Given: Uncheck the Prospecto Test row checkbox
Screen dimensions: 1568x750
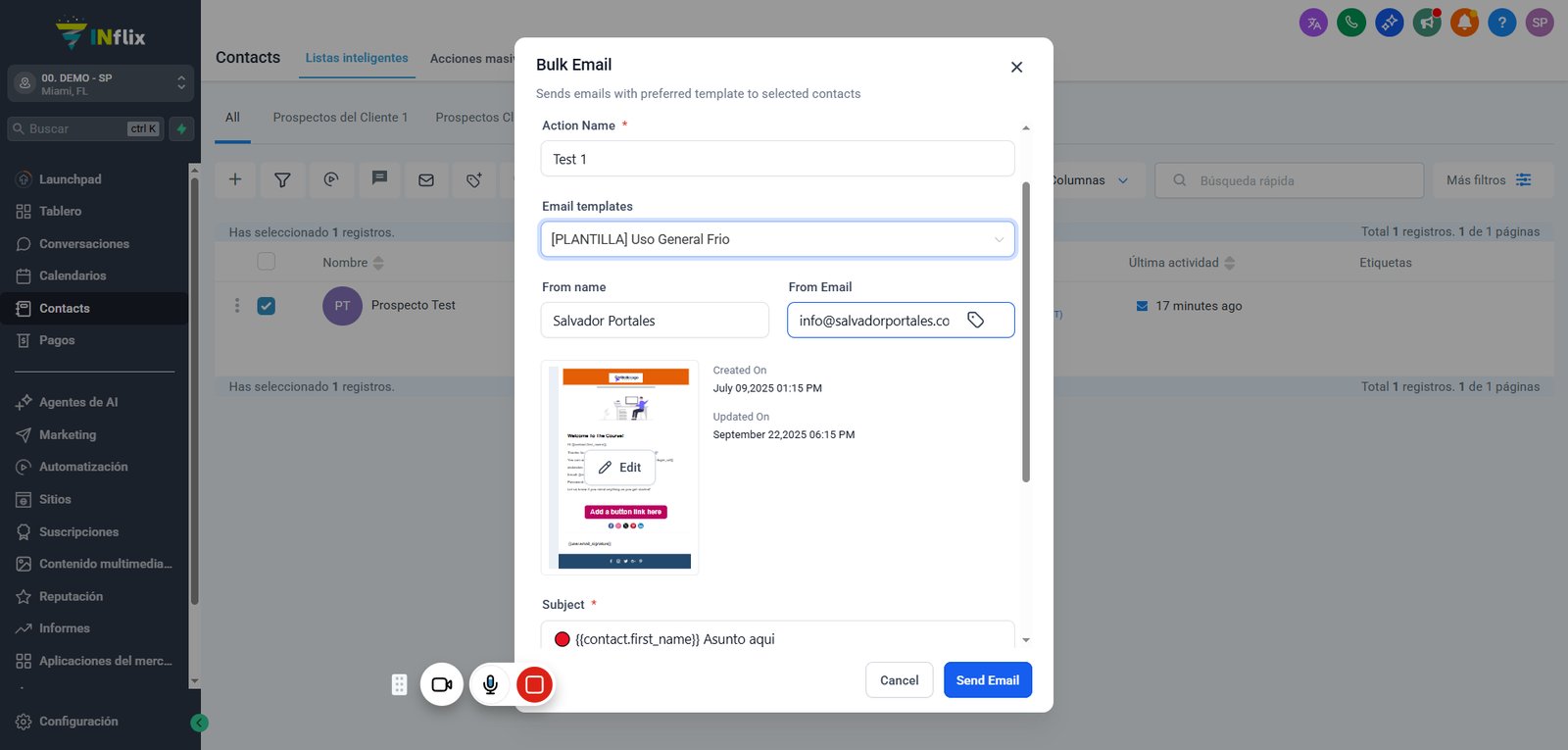Looking at the screenshot, I should point(266,306).
